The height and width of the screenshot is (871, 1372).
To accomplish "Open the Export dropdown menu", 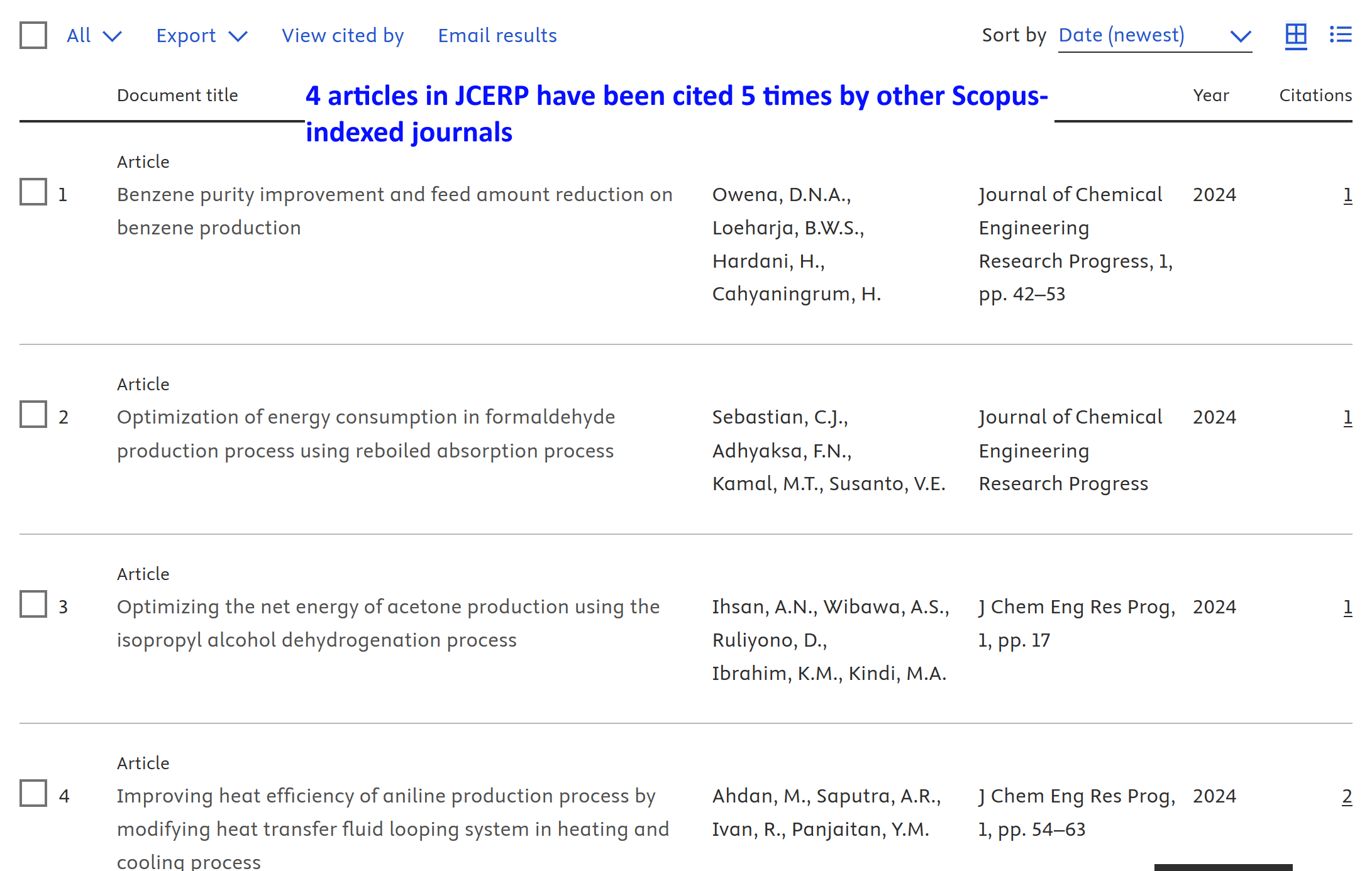I will (201, 36).
